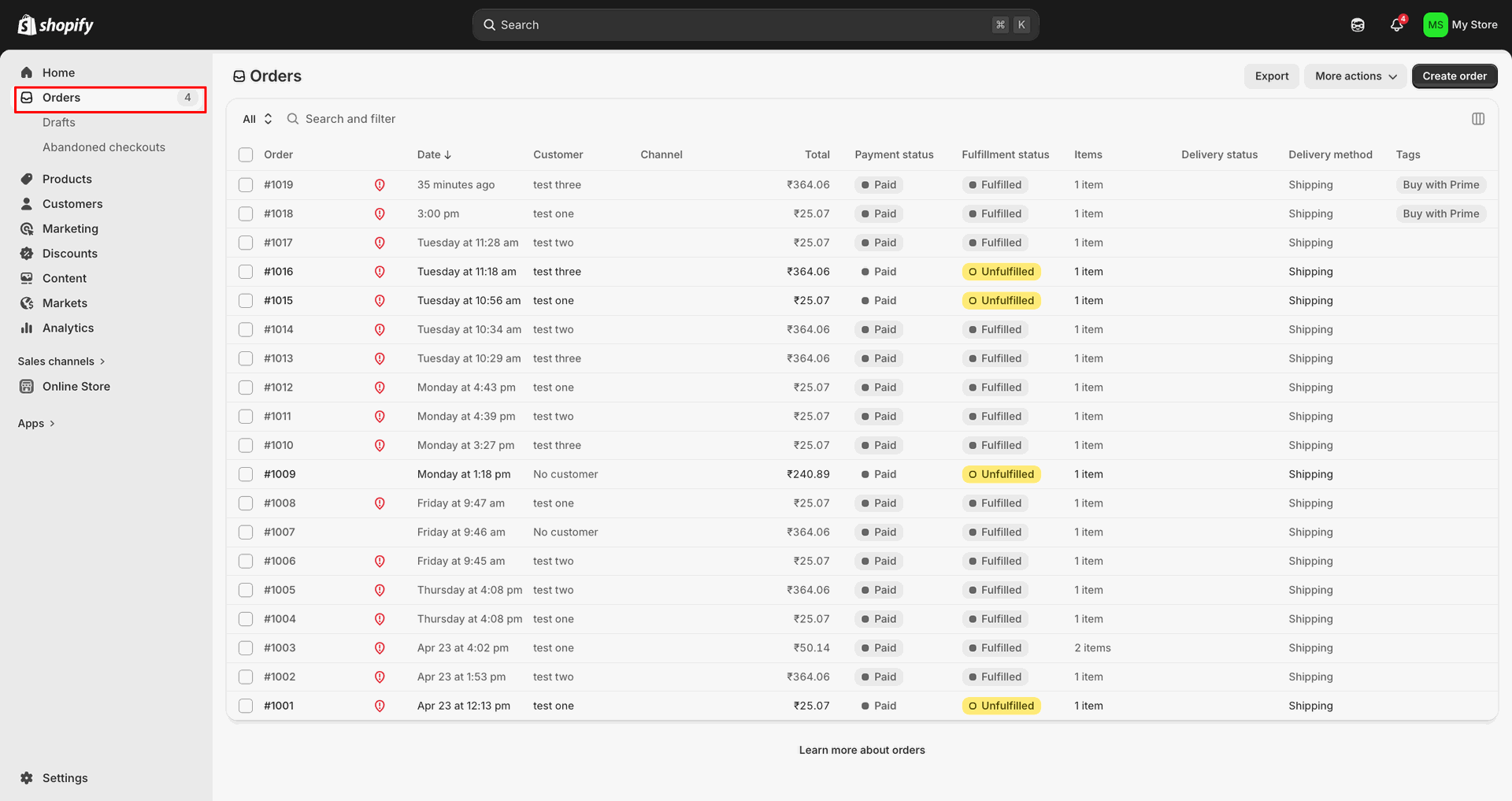The width and height of the screenshot is (1512, 801).
Task: Click the Customers person icon
Action: [27, 204]
